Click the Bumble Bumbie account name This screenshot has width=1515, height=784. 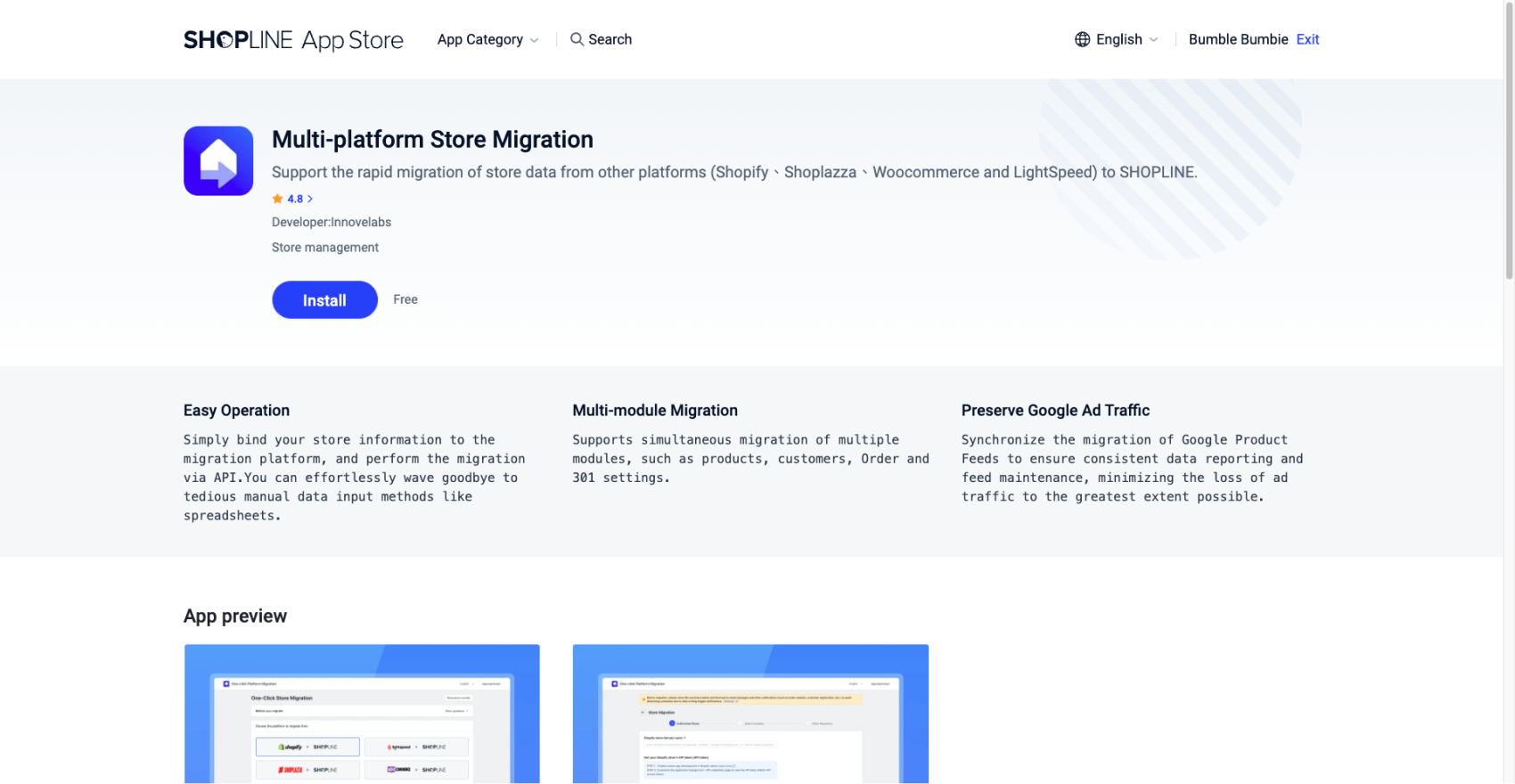(x=1238, y=39)
